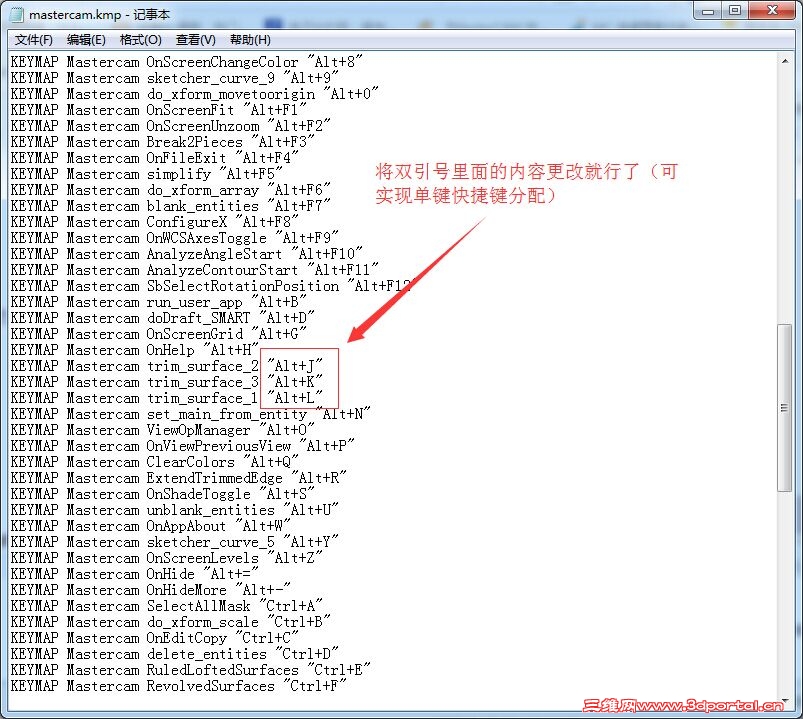Viewport: 803px width, 719px height.
Task: Open the 编辑(E) menu
Action: point(86,40)
